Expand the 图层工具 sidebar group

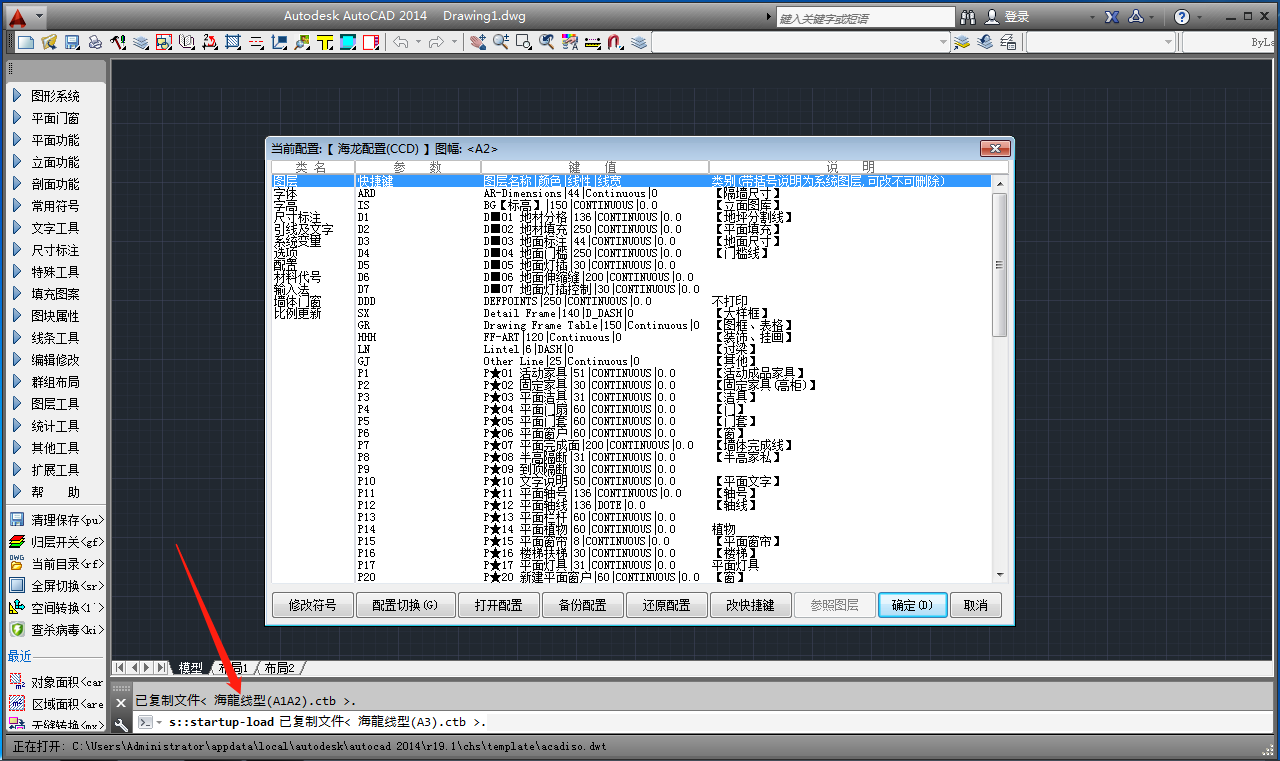[x=56, y=404]
